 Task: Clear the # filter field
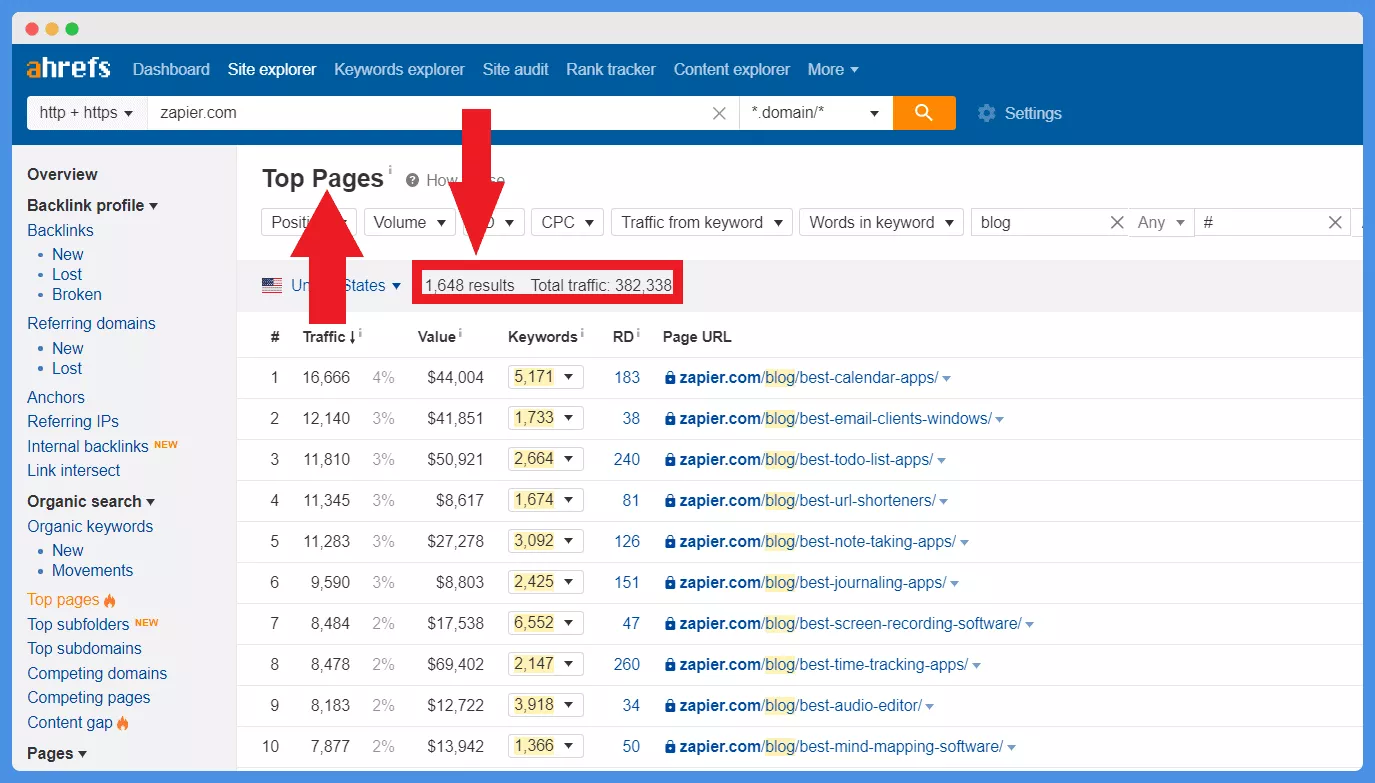coord(1335,222)
